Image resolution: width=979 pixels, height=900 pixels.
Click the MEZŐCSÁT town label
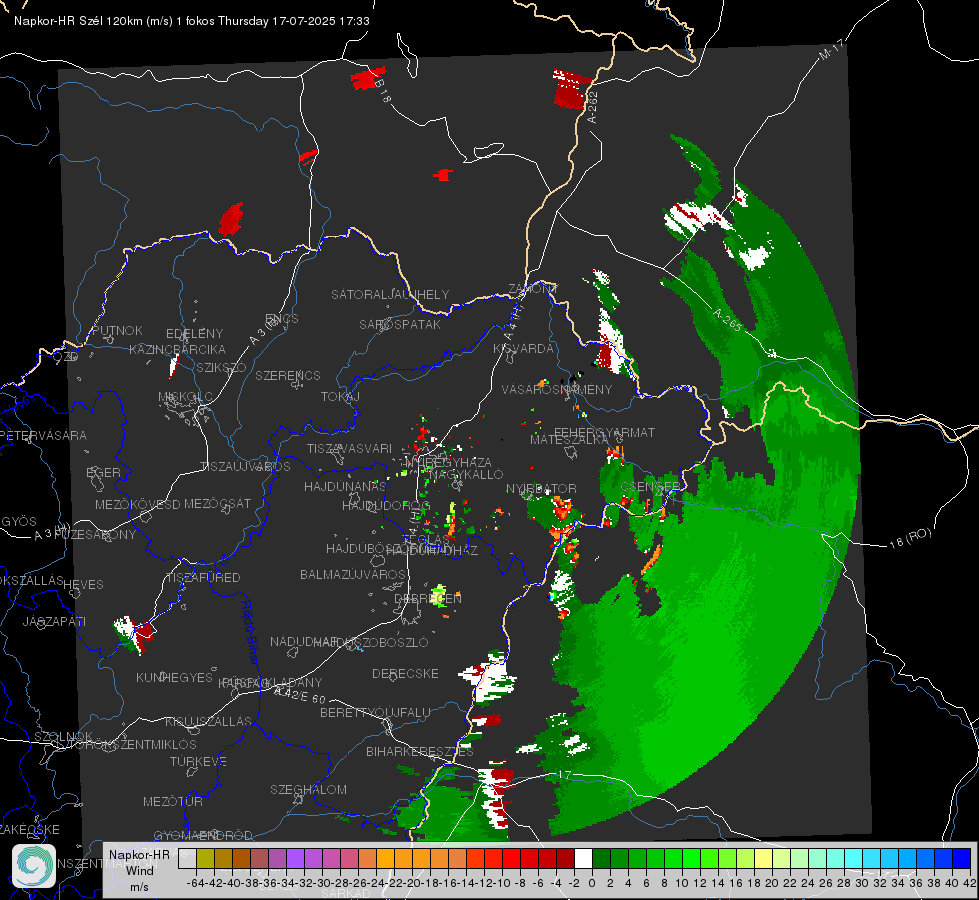coord(217,503)
